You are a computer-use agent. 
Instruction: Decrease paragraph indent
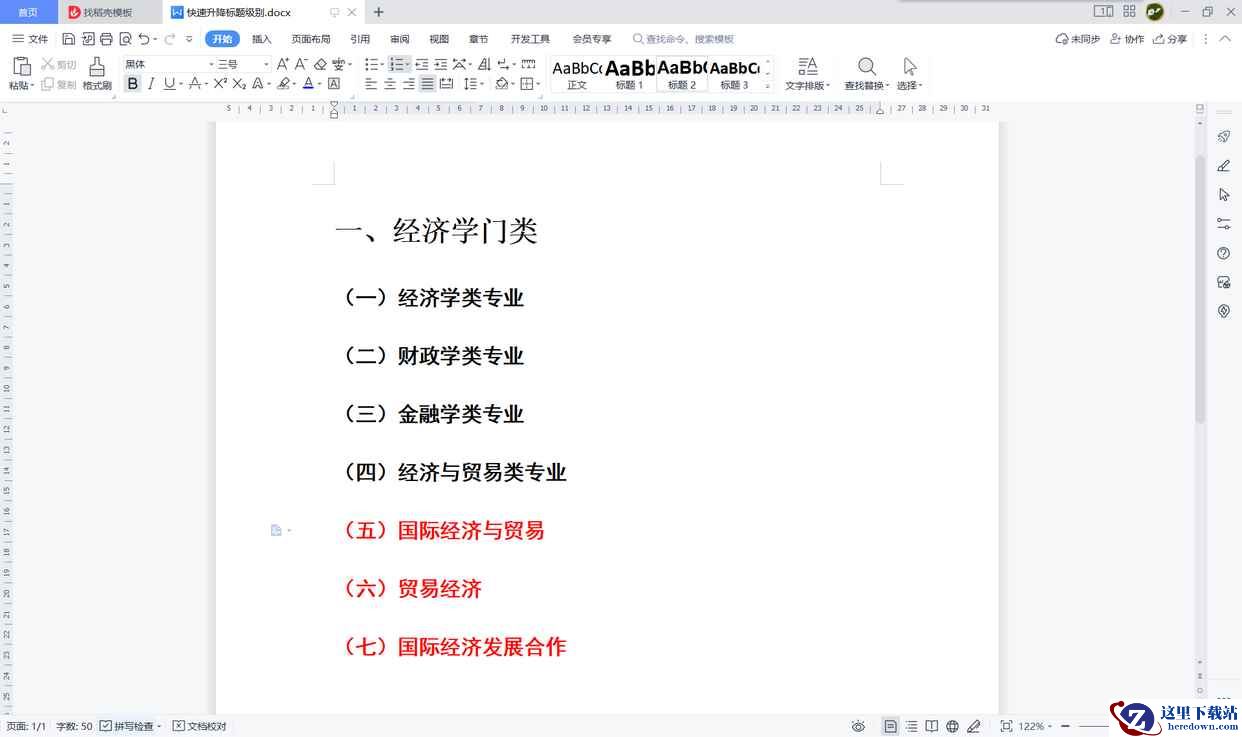(422, 64)
